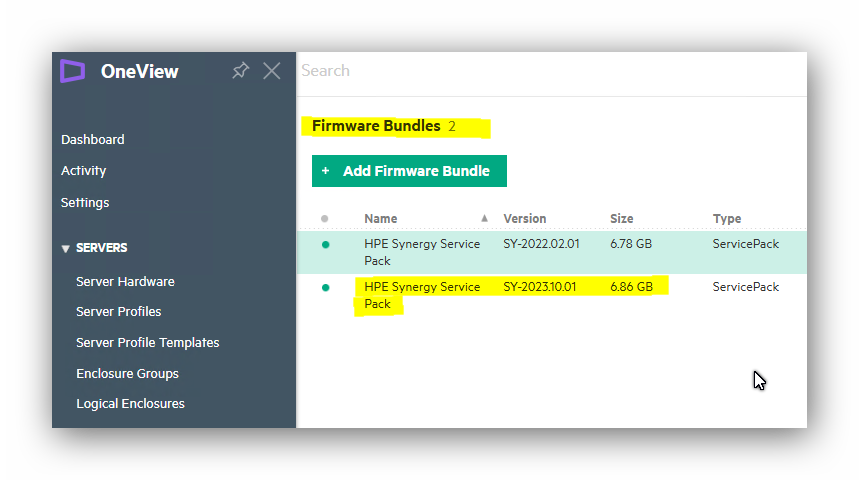859x480 pixels.
Task: Click the Name column sort arrow
Action: [484, 218]
